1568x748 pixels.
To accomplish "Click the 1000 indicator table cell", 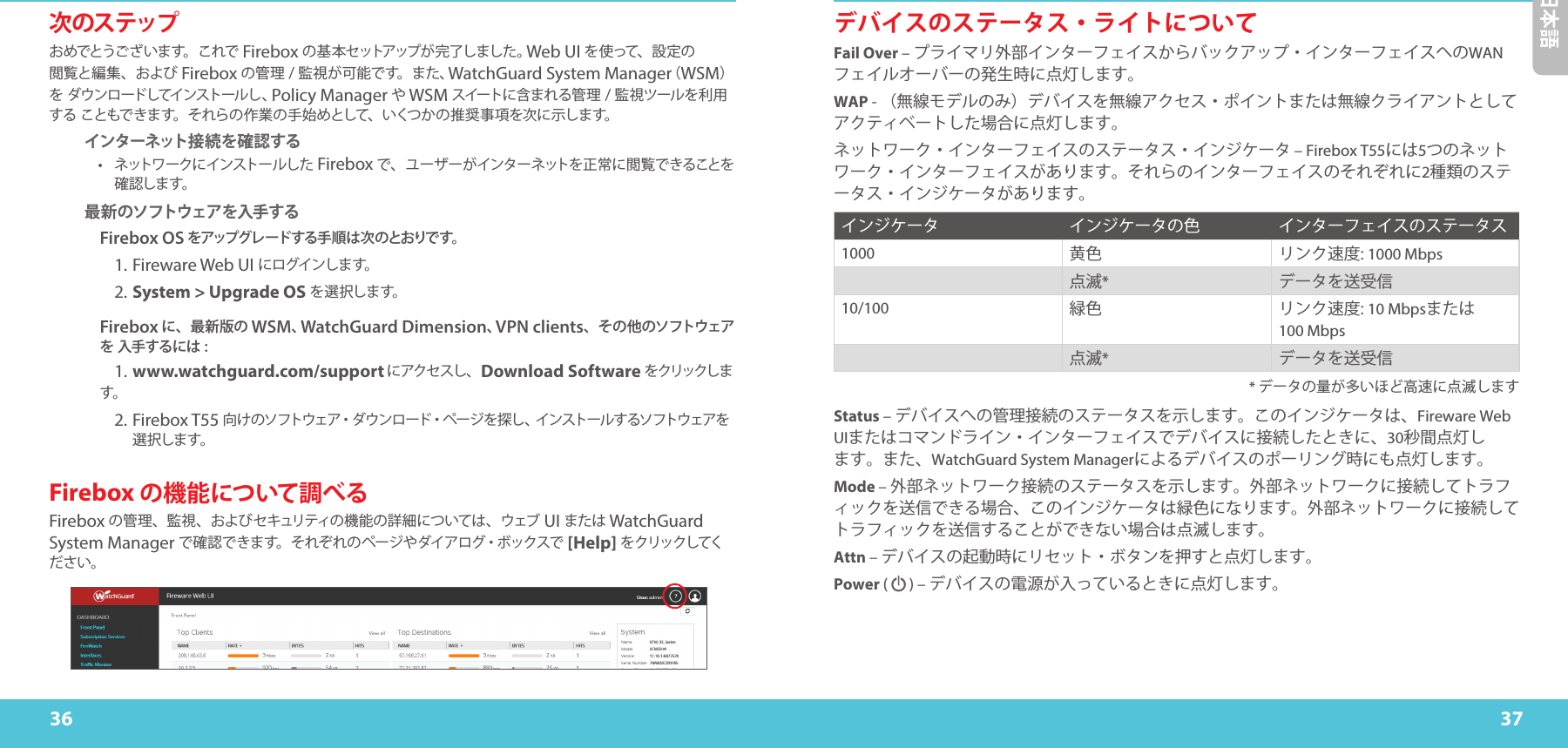I will click(x=948, y=253).
